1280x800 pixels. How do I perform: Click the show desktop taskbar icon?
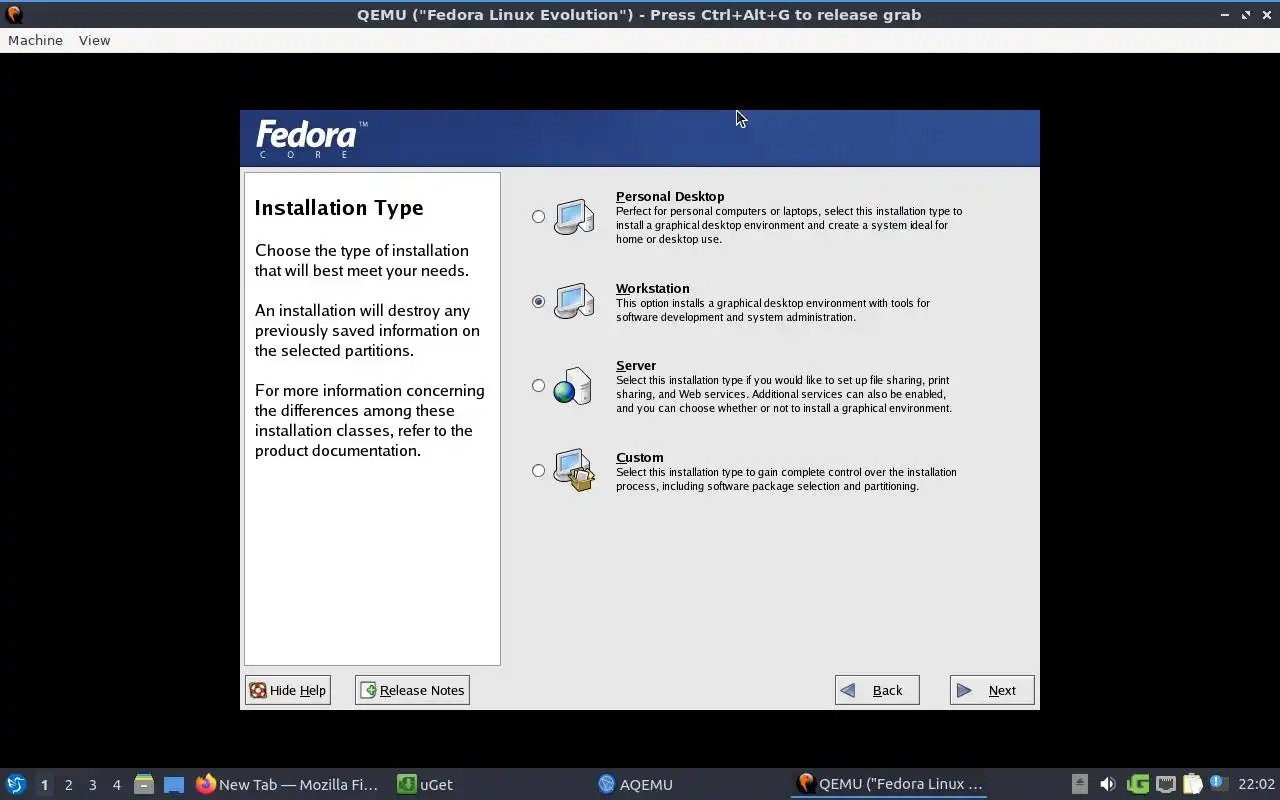point(174,785)
